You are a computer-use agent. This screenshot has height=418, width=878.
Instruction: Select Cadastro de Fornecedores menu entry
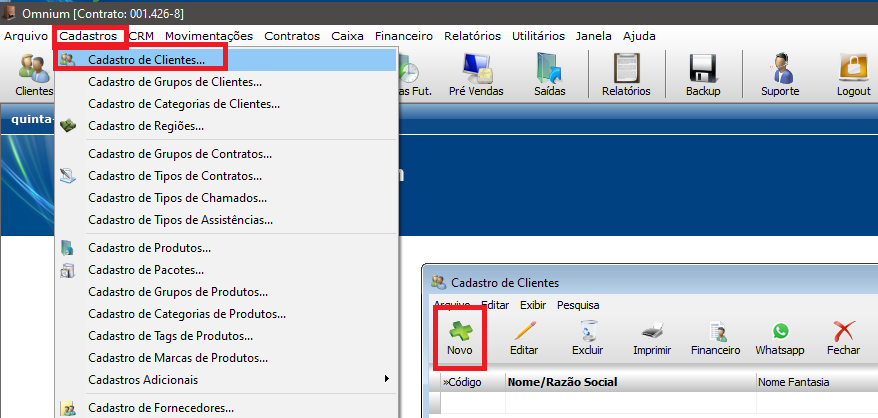point(160,408)
